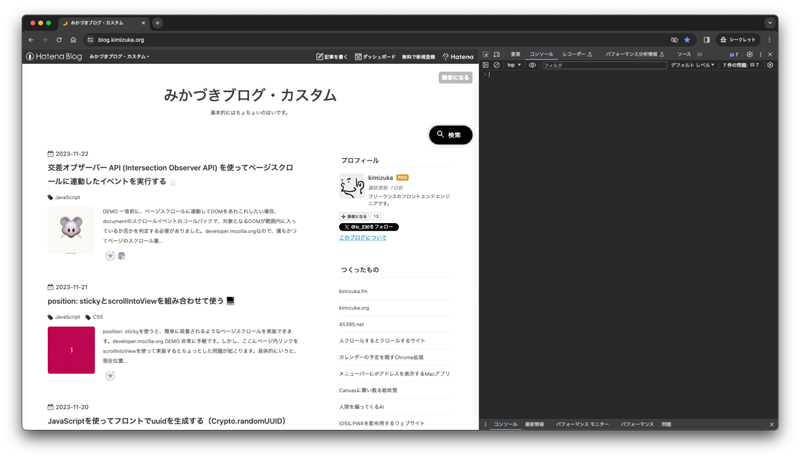Open the drawer kebab menu at bottom
Screen dimensions: 800x459
pyautogui.click(x=485, y=424)
